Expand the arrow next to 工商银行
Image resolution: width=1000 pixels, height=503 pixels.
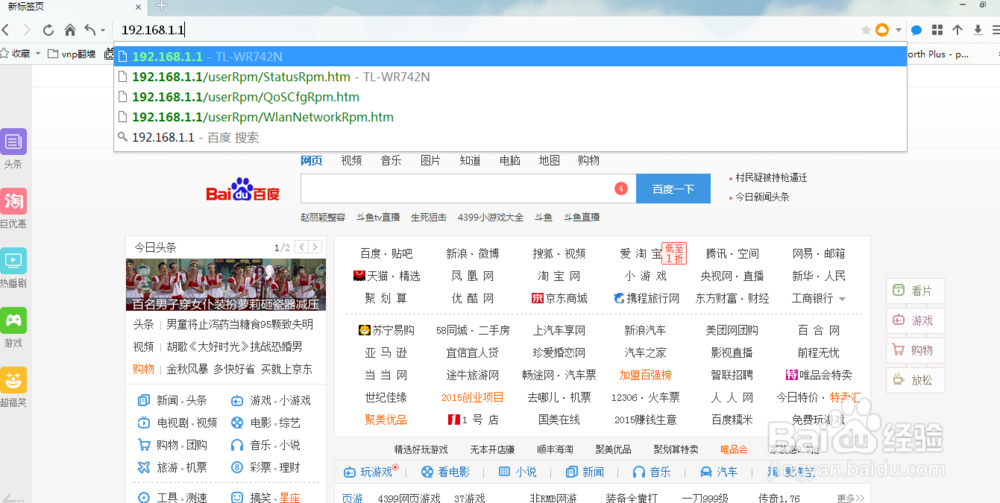[x=842, y=299]
